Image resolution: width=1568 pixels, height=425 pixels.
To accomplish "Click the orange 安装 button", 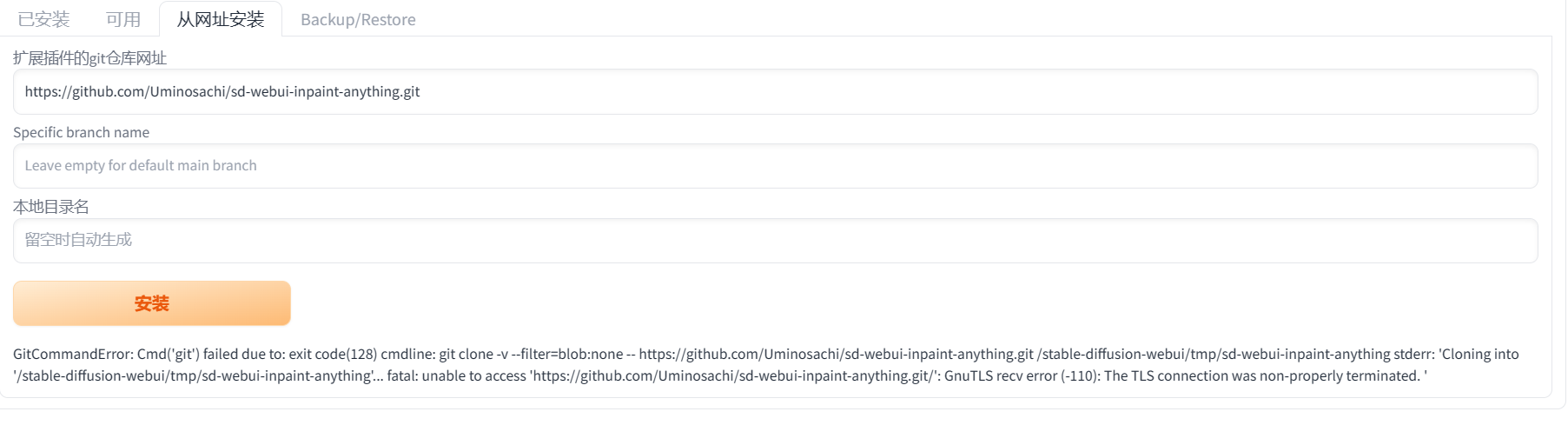I will click(152, 303).
